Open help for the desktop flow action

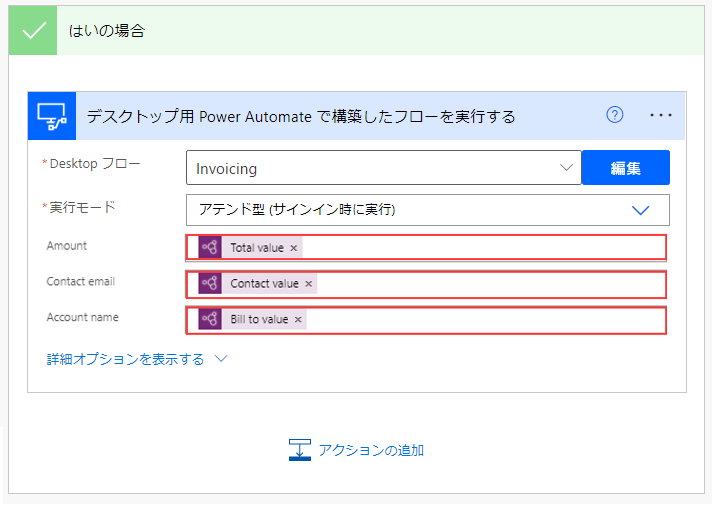pos(614,115)
